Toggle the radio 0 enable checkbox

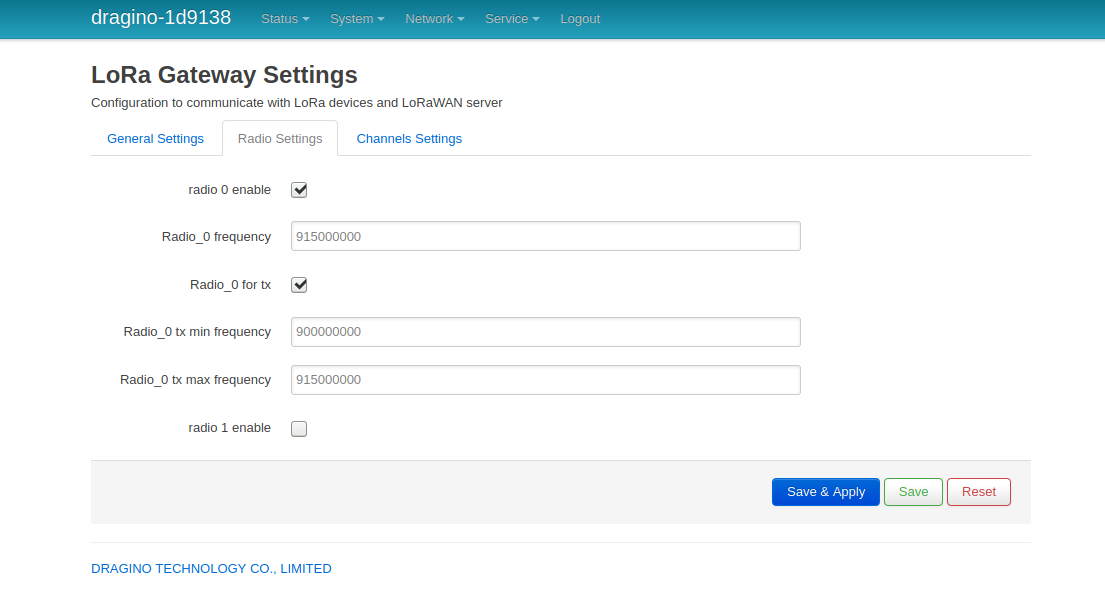click(299, 190)
